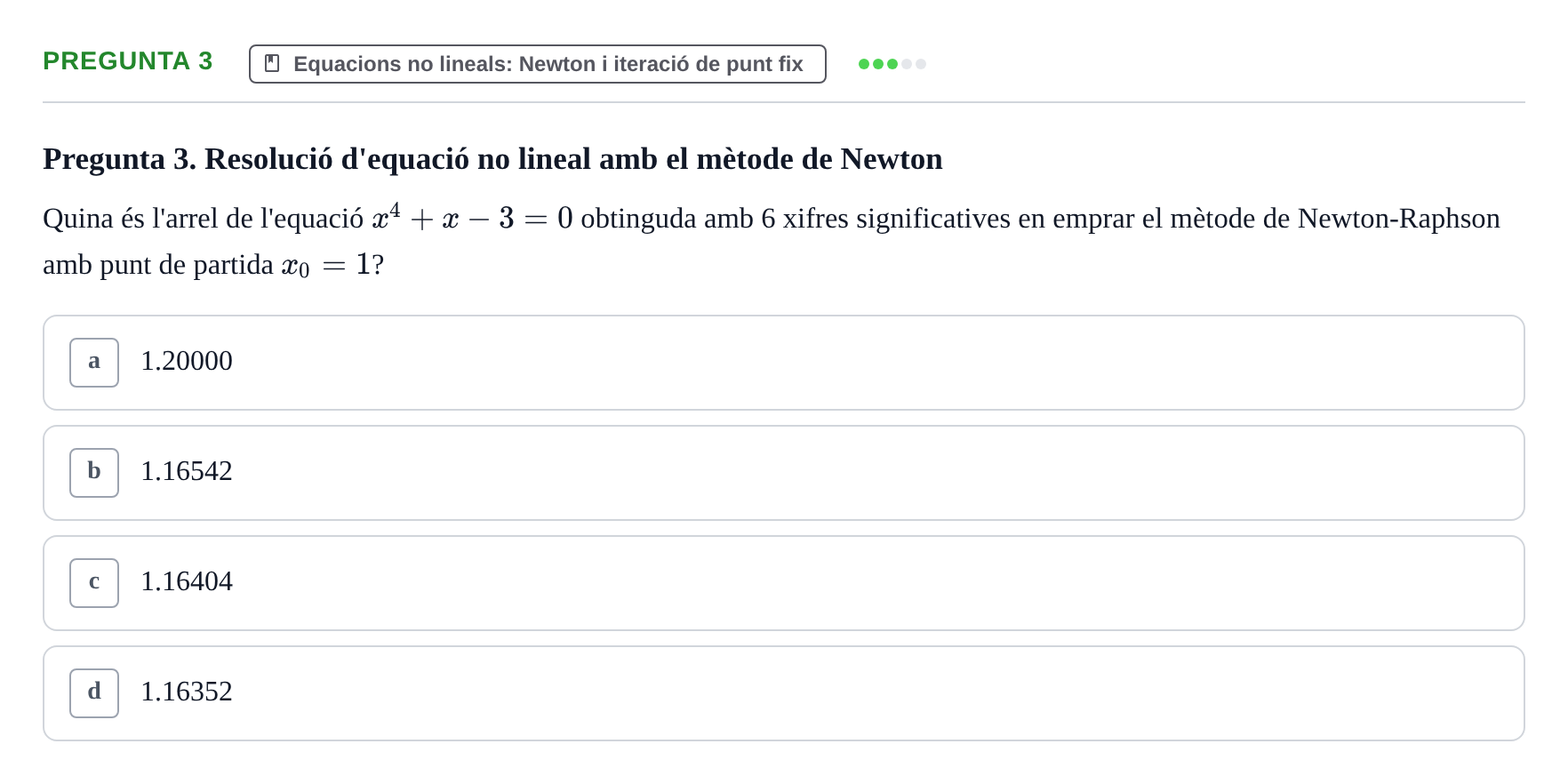Click the starting point x₀ = 1 text
Viewport: 1568px width, 784px height.
(326, 265)
